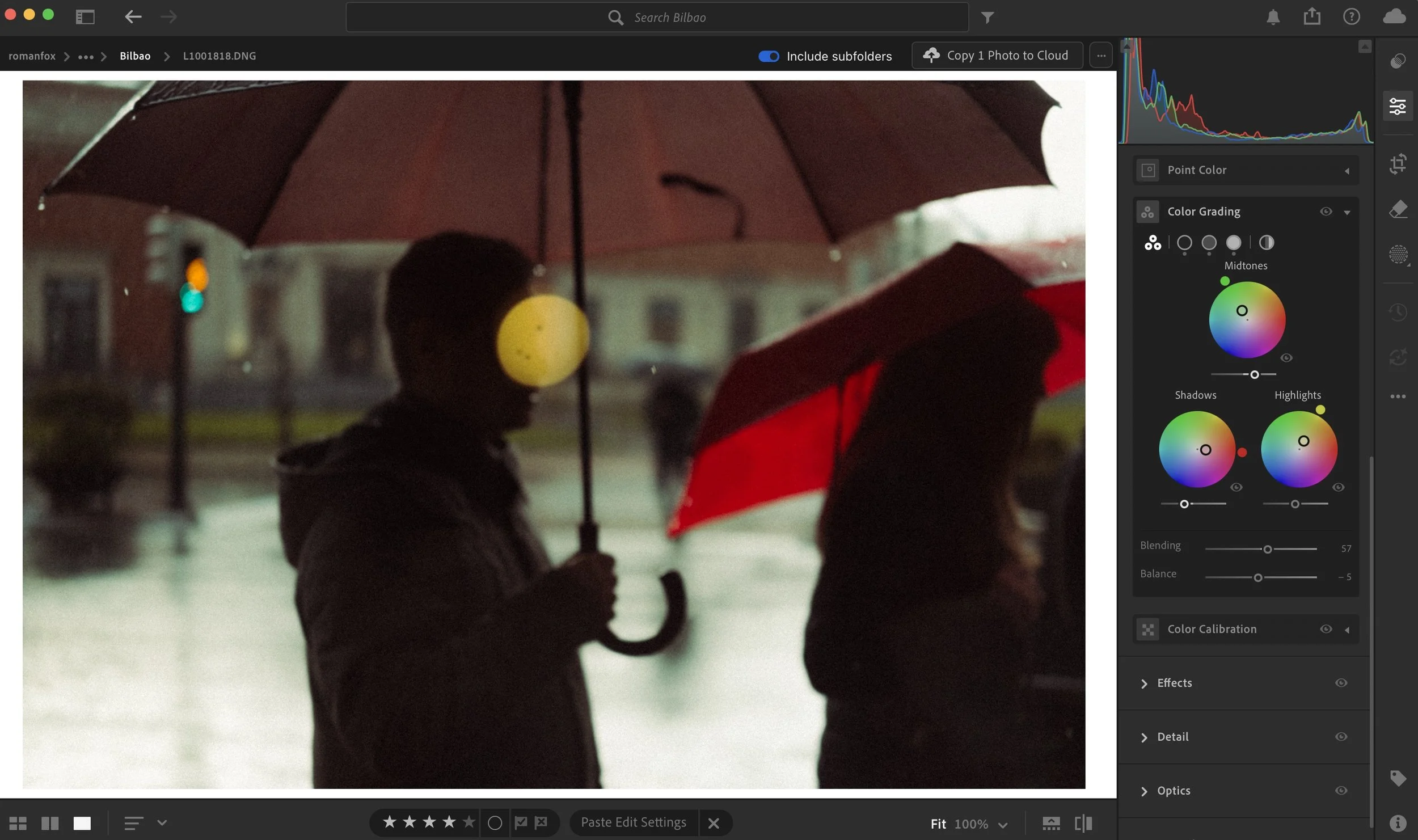
Task: Click the Share export icon
Action: click(x=1311, y=17)
